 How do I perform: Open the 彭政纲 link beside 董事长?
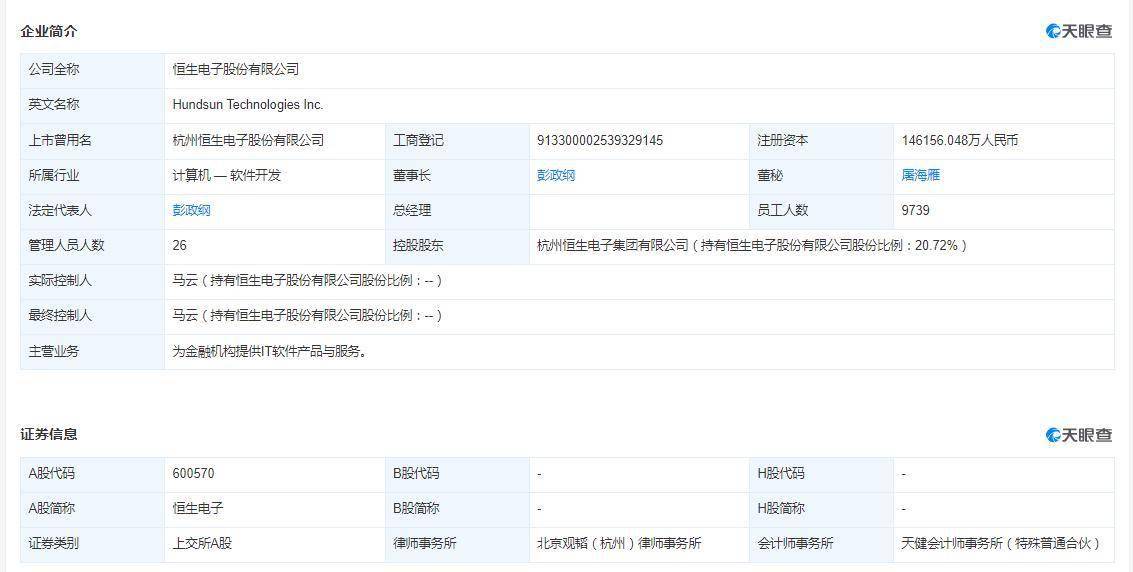pos(556,176)
